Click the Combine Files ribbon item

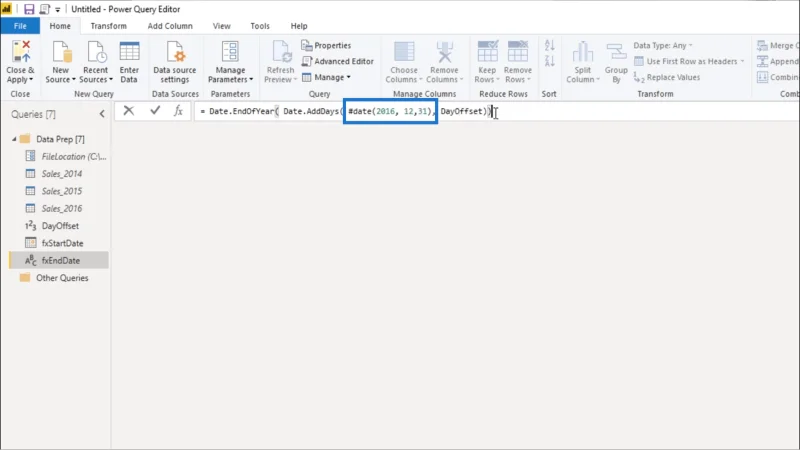point(778,77)
